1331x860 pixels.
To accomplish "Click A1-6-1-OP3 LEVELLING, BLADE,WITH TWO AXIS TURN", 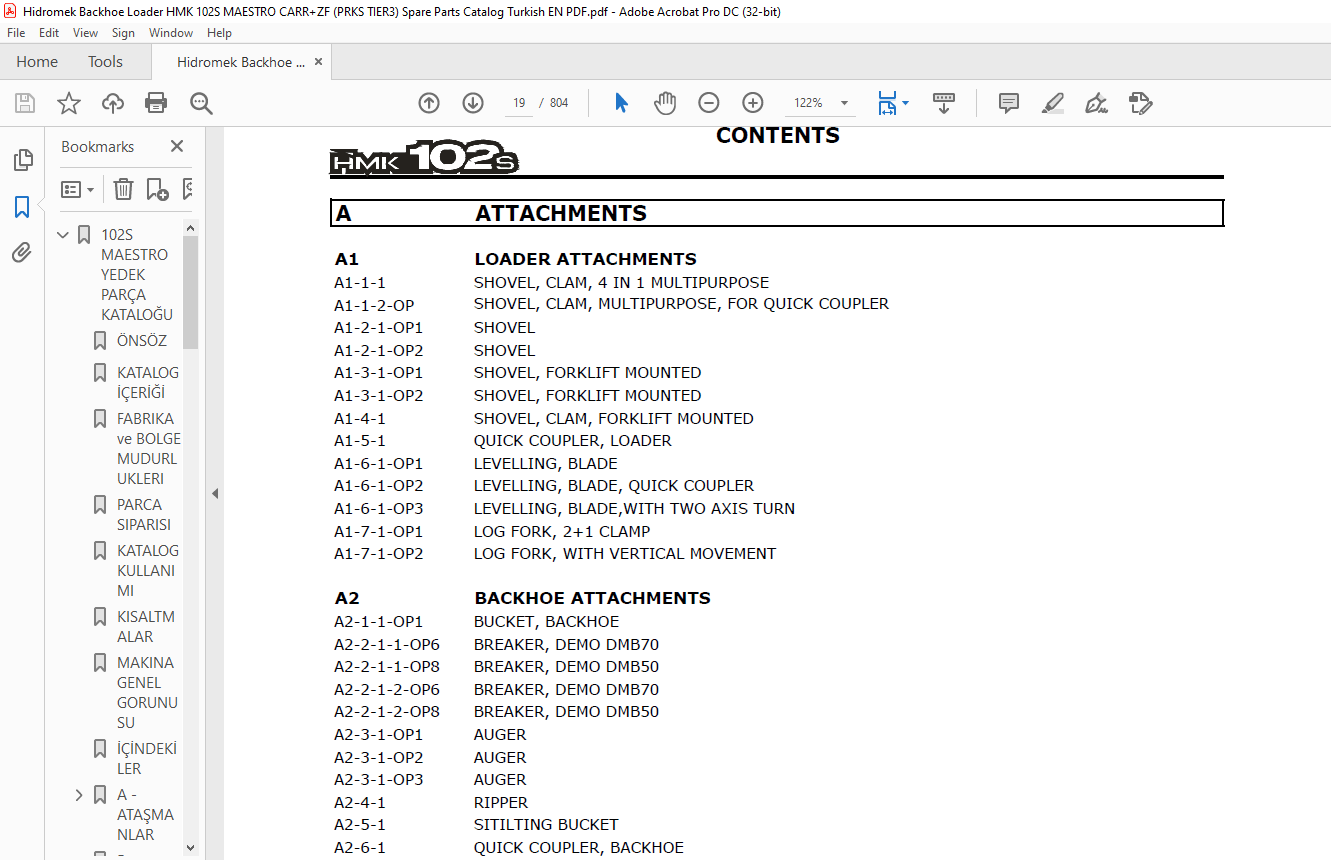I will pos(565,509).
